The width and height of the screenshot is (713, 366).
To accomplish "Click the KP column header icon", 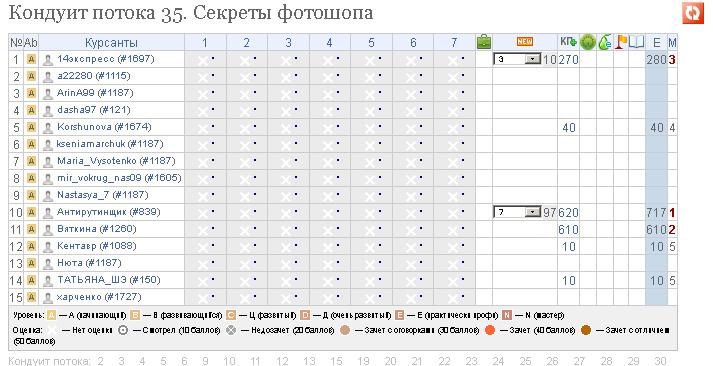I will coord(568,42).
